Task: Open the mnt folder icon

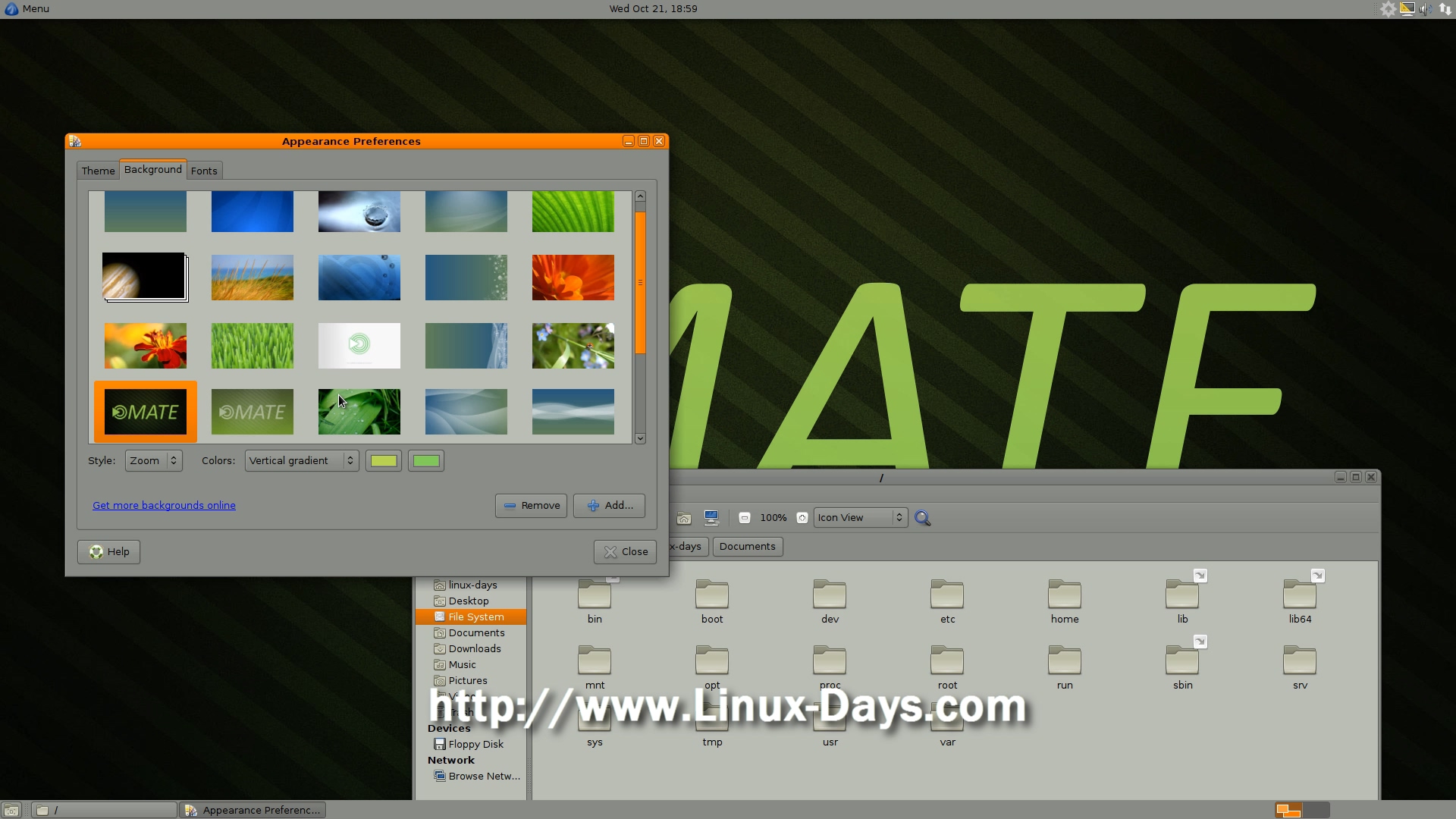Action: [x=595, y=661]
